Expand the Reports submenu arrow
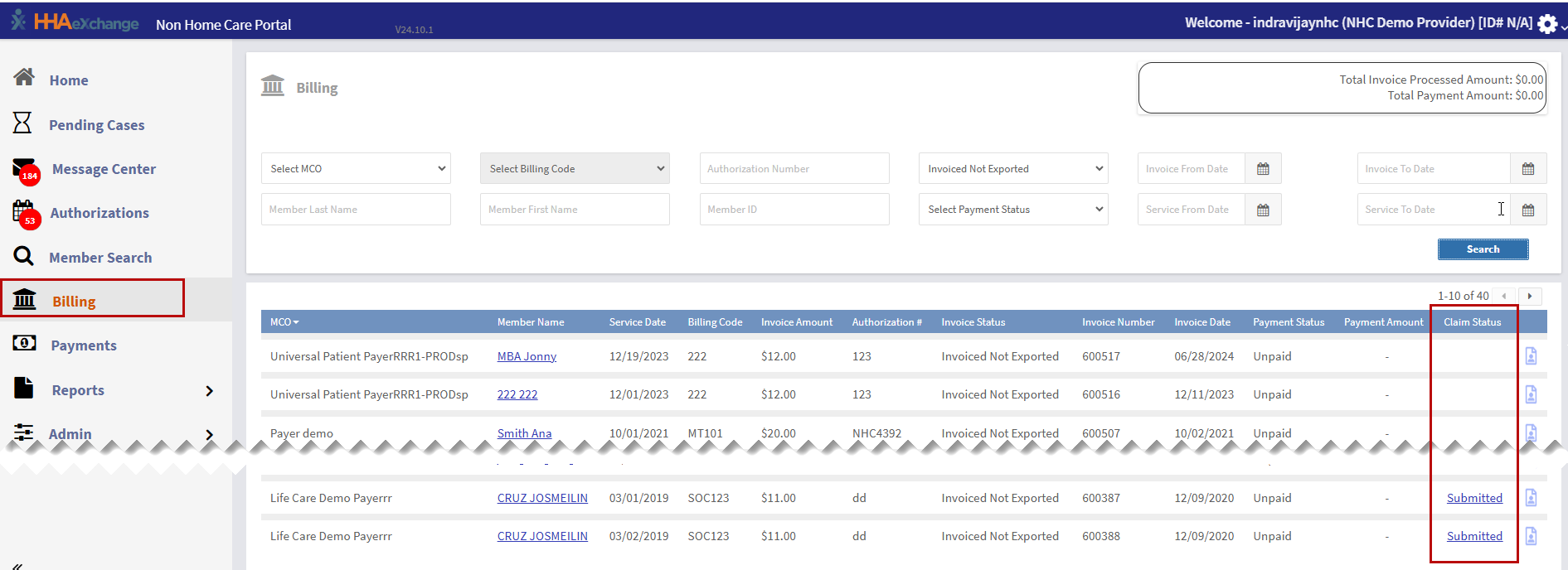This screenshot has width=1568, height=570. [x=209, y=390]
